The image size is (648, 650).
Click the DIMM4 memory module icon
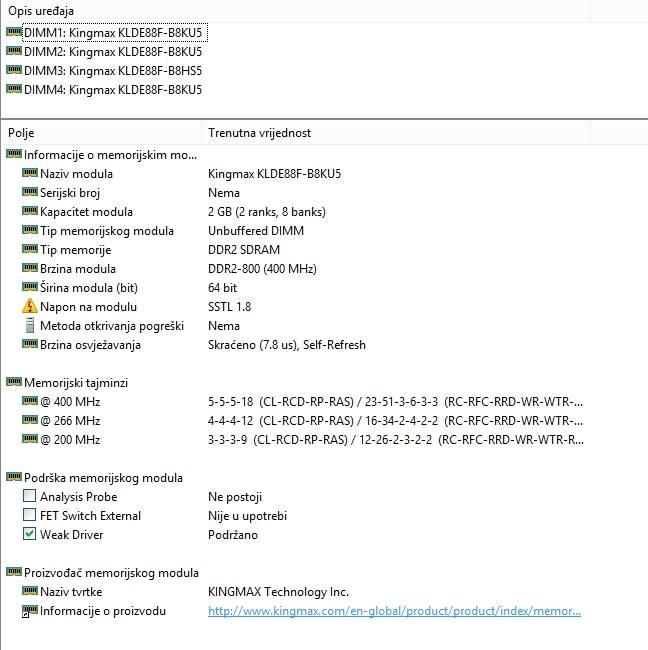[x=14, y=89]
